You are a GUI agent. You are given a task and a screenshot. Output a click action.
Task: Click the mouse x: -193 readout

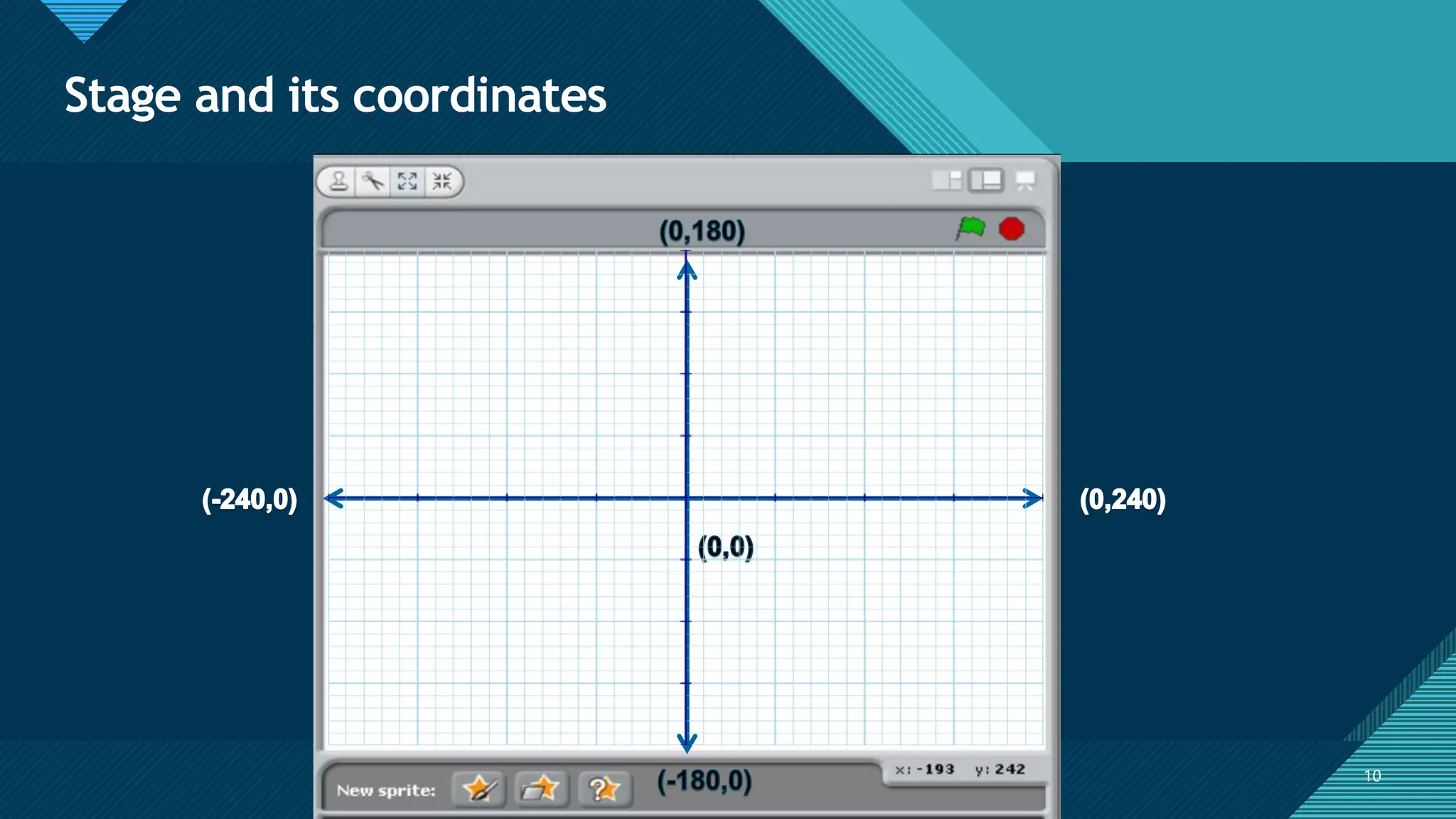pyautogui.click(x=925, y=769)
